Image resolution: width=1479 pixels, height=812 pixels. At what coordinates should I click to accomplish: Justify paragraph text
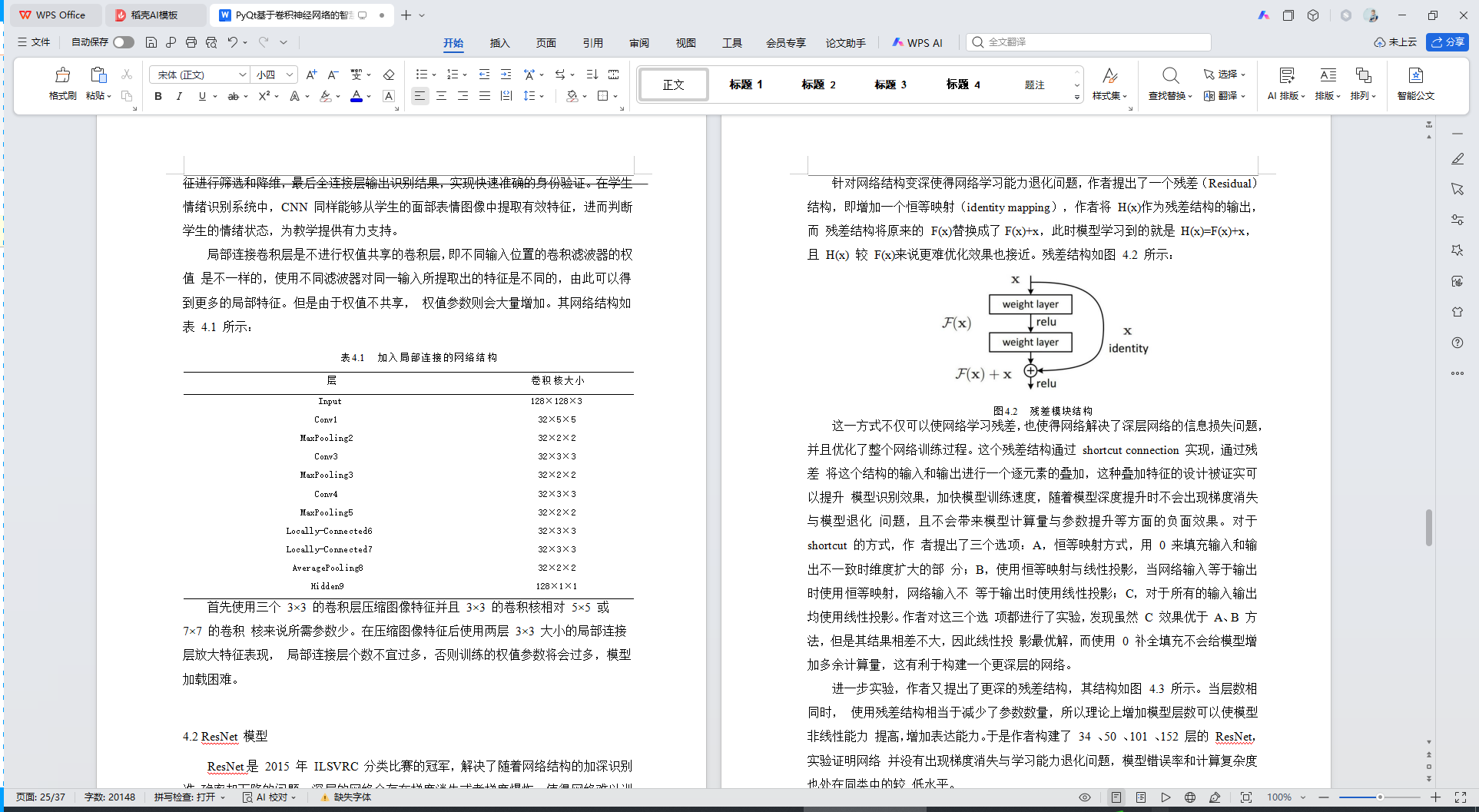[484, 96]
